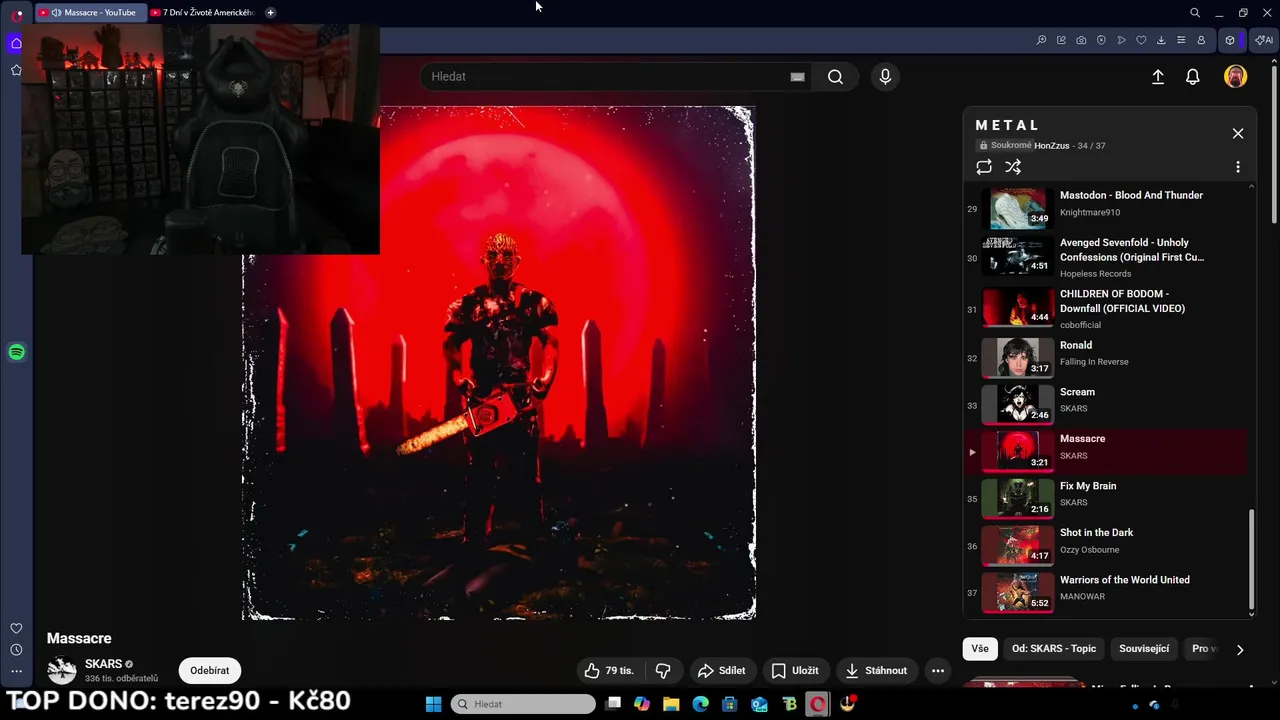Select the Od: SKARS - Topic chip

coord(1054,649)
